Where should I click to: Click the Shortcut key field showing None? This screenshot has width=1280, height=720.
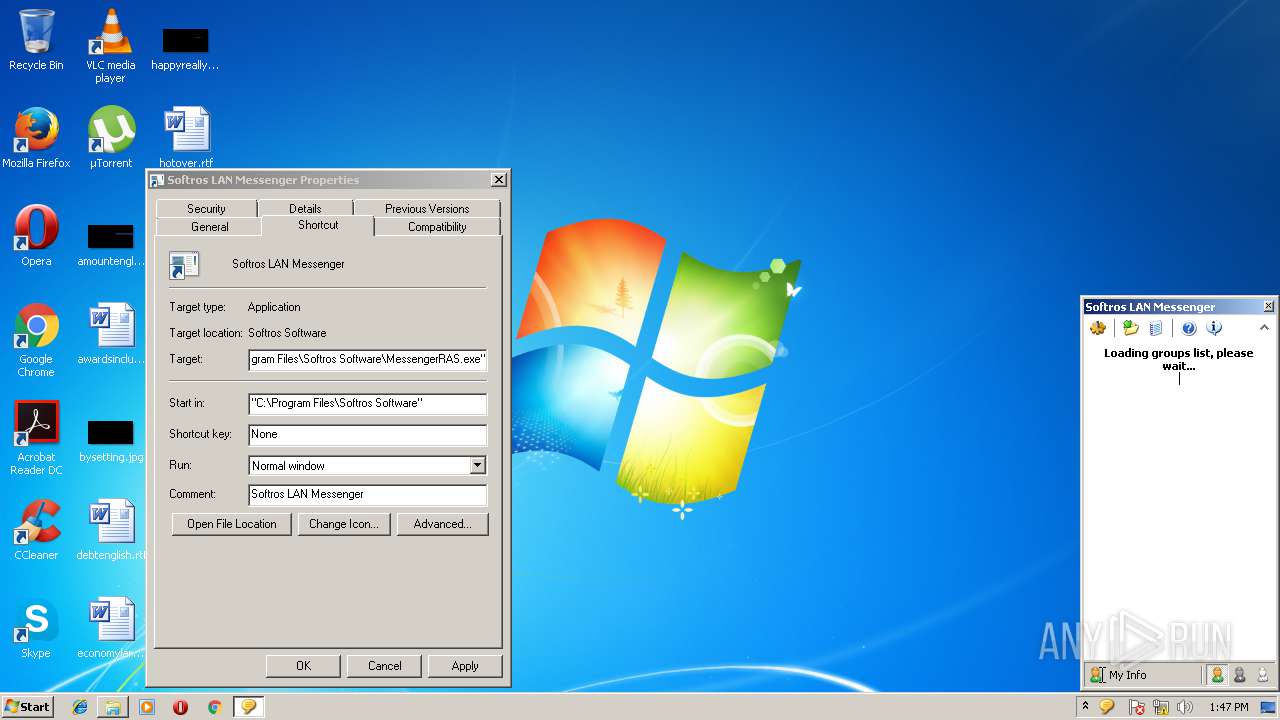[x=367, y=434]
